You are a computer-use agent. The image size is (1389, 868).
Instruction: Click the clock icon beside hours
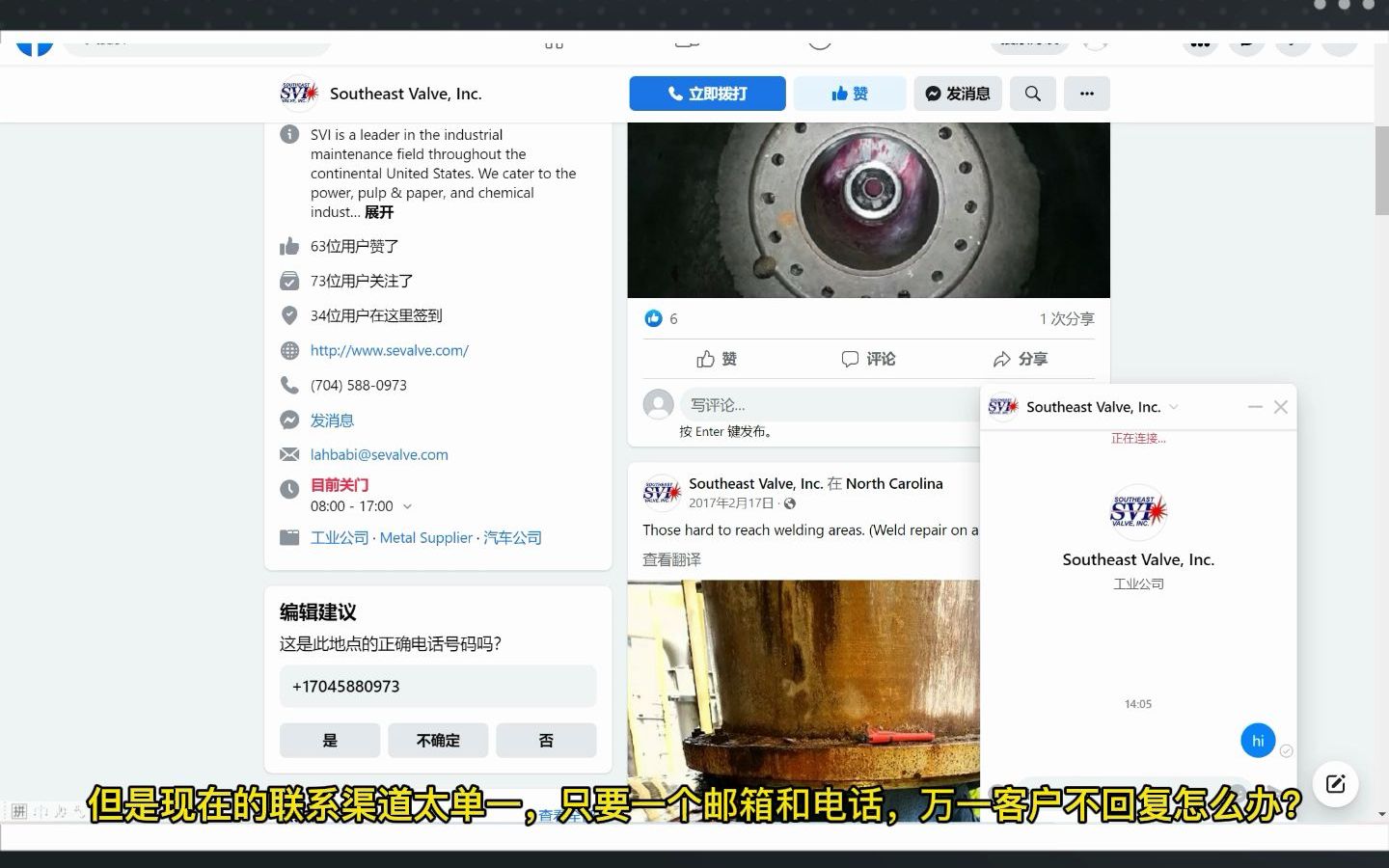click(289, 489)
